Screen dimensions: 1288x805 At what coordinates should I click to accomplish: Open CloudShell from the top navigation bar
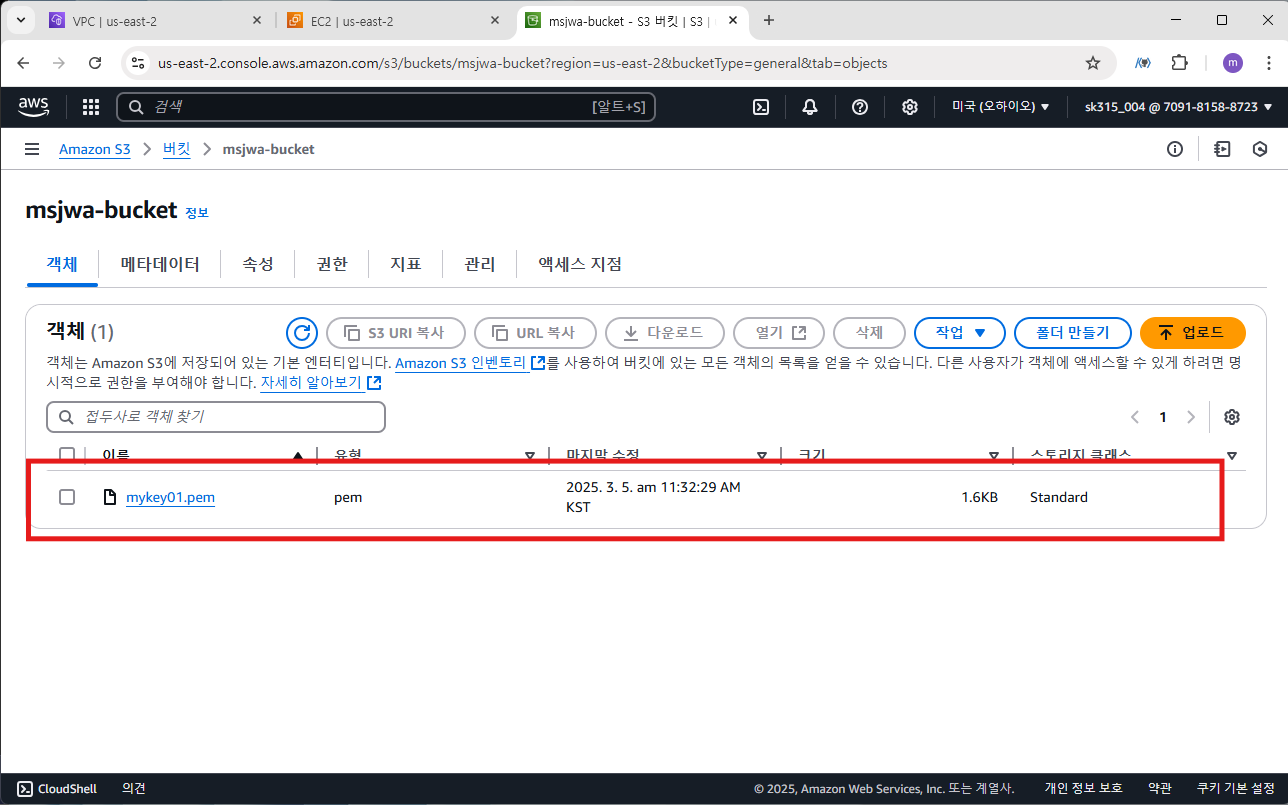click(761, 107)
